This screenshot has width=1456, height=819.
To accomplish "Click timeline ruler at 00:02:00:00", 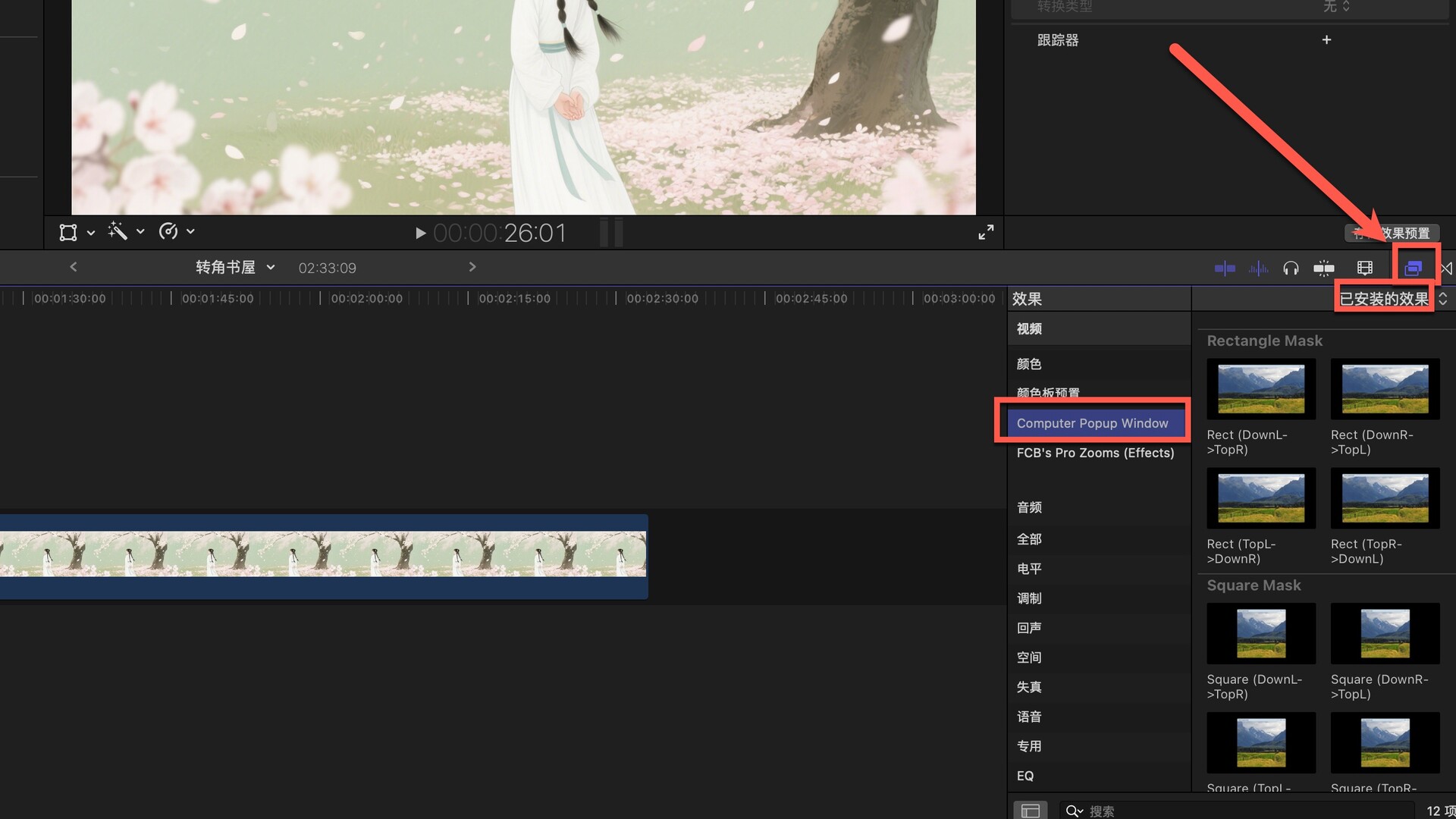I will tap(366, 299).
